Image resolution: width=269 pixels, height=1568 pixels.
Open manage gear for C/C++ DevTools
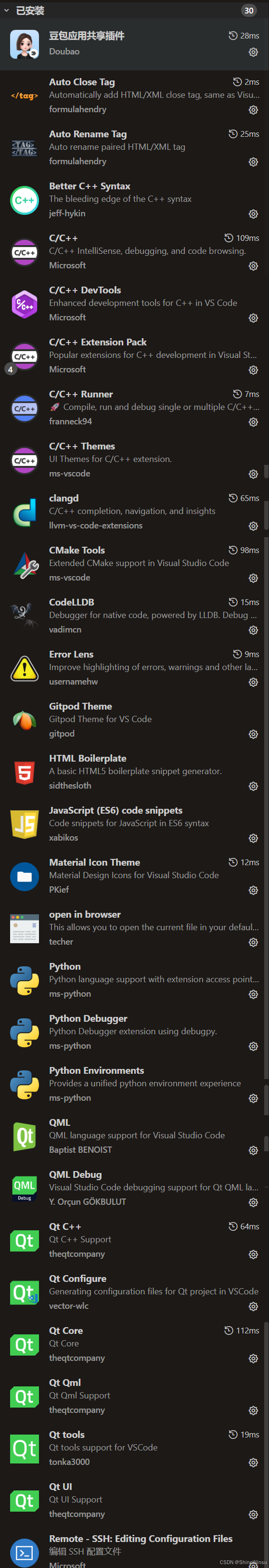253,318
